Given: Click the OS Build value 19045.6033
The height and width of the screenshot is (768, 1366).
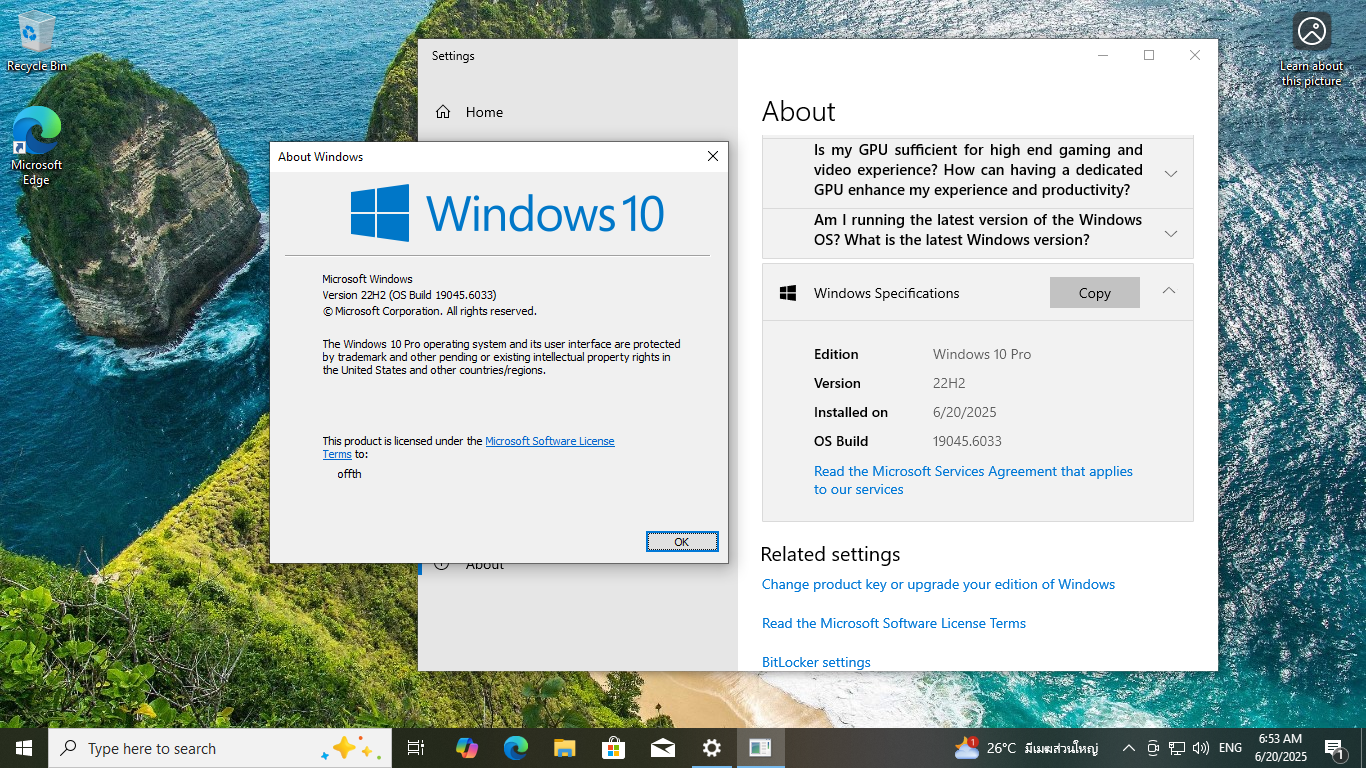Looking at the screenshot, I should (x=967, y=441).
